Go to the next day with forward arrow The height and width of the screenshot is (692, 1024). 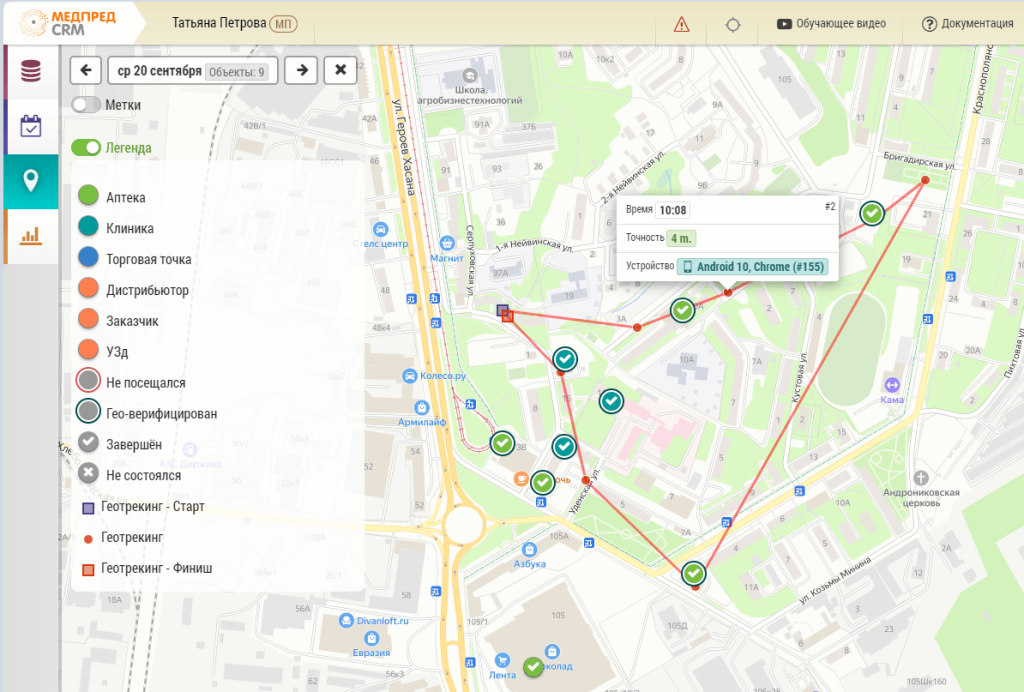click(301, 71)
